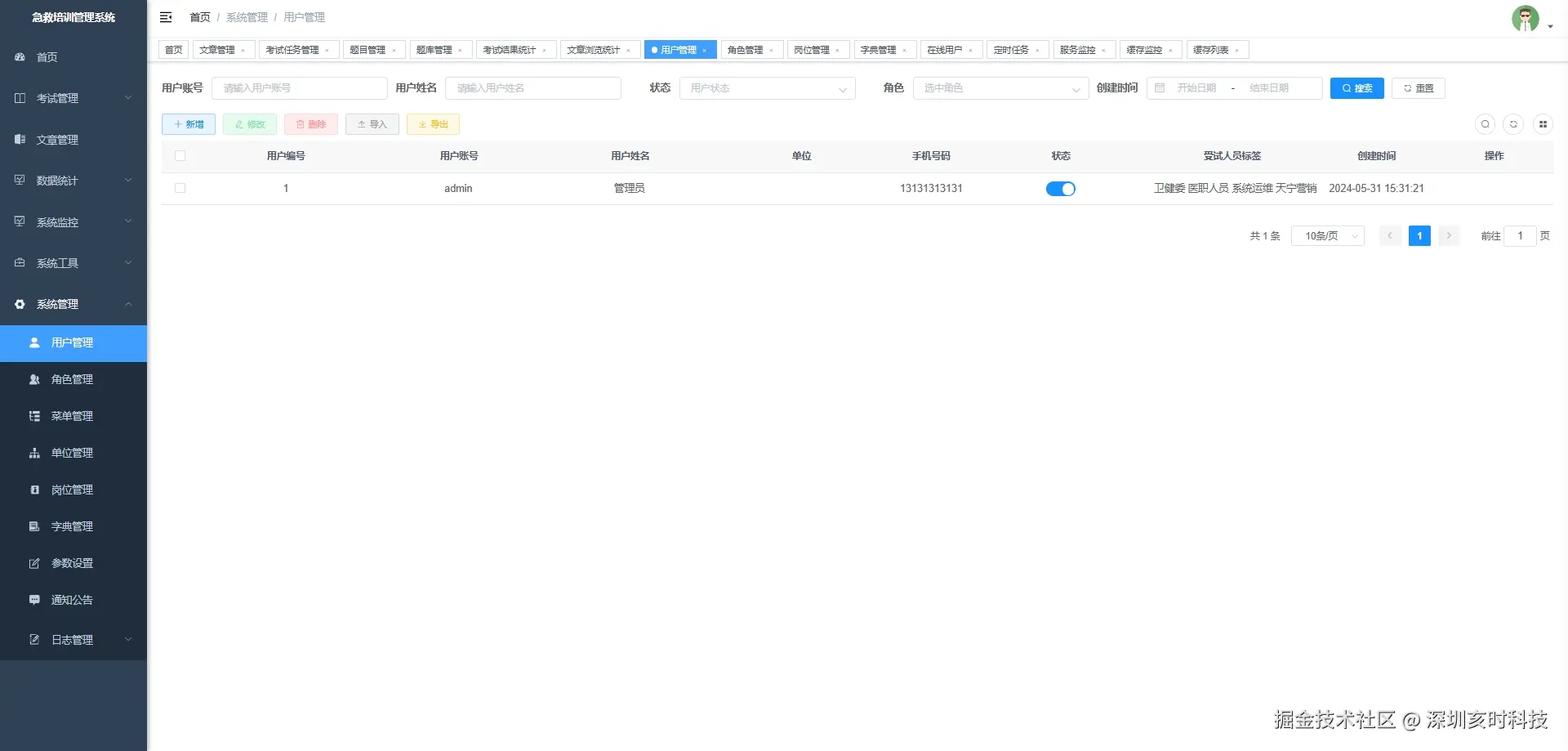The height and width of the screenshot is (751, 1568).
Task: Close the 考试任务管理 tab
Action: click(x=327, y=51)
